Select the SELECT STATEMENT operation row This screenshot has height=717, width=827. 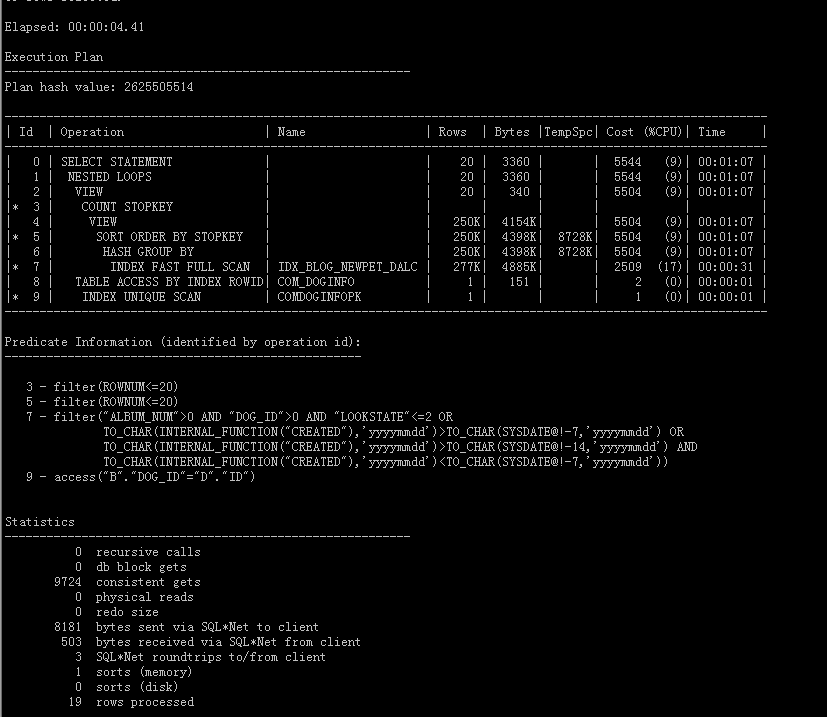point(117,162)
